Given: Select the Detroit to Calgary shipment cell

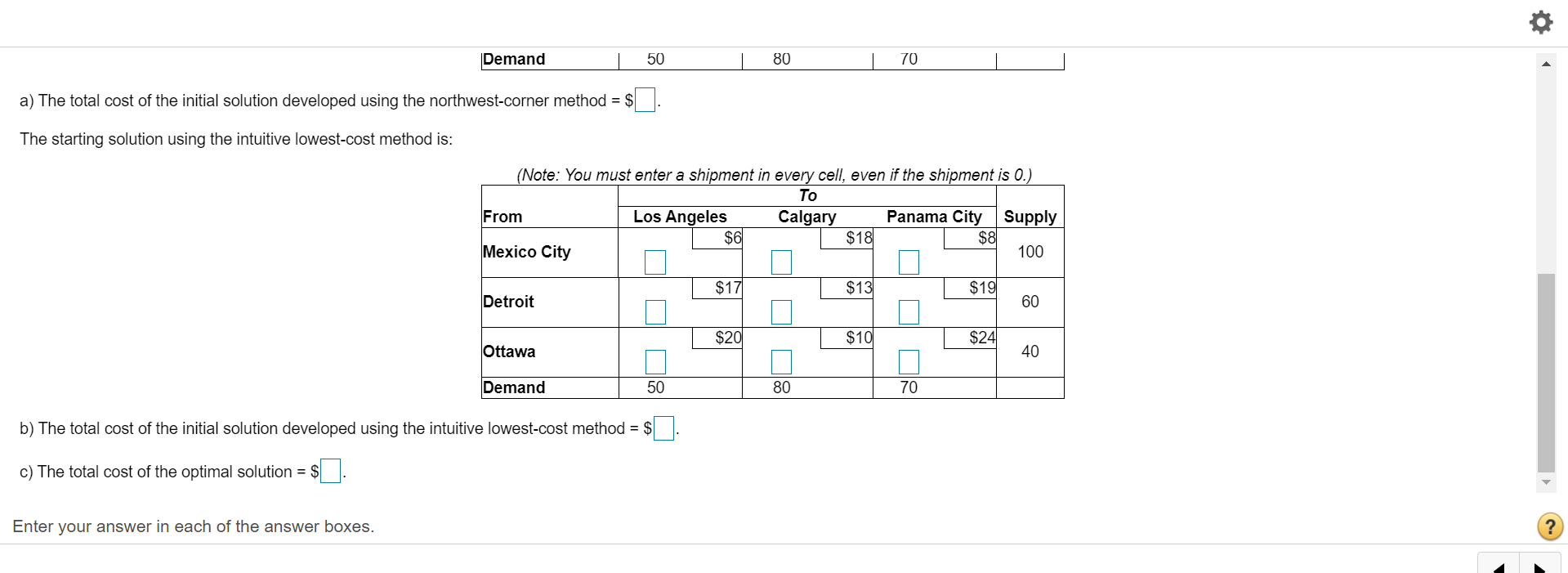Looking at the screenshot, I should (781, 312).
